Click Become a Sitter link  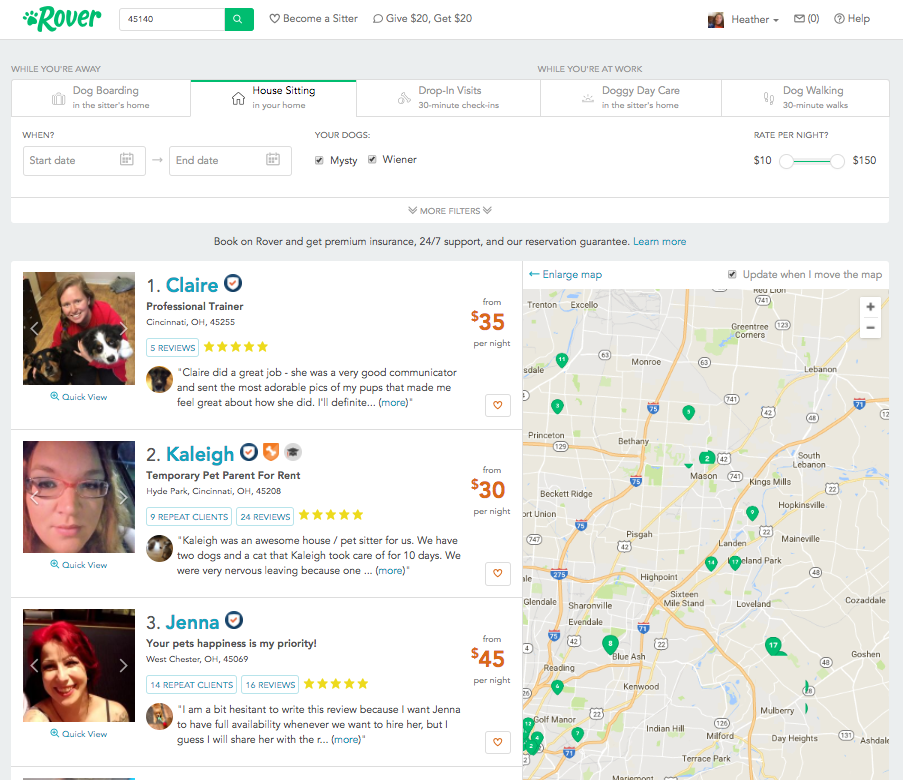(314, 18)
